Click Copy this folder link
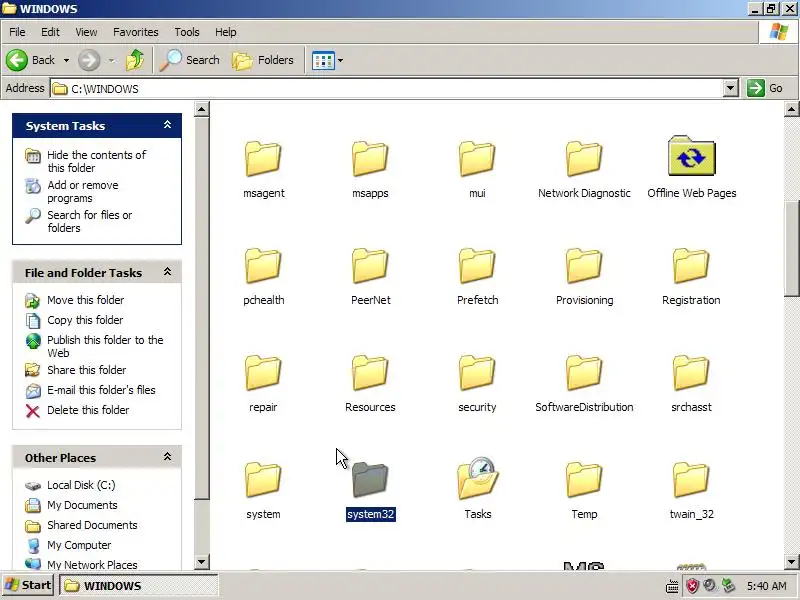The width and height of the screenshot is (800, 600). click(x=85, y=320)
